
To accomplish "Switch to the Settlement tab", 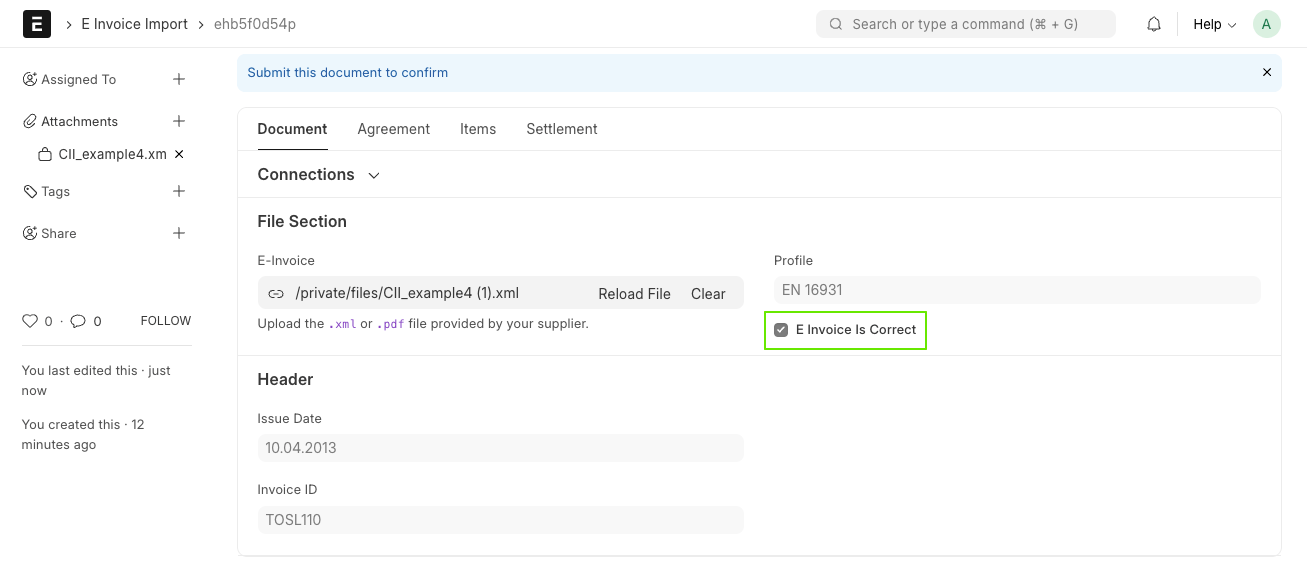I will (x=562, y=129).
